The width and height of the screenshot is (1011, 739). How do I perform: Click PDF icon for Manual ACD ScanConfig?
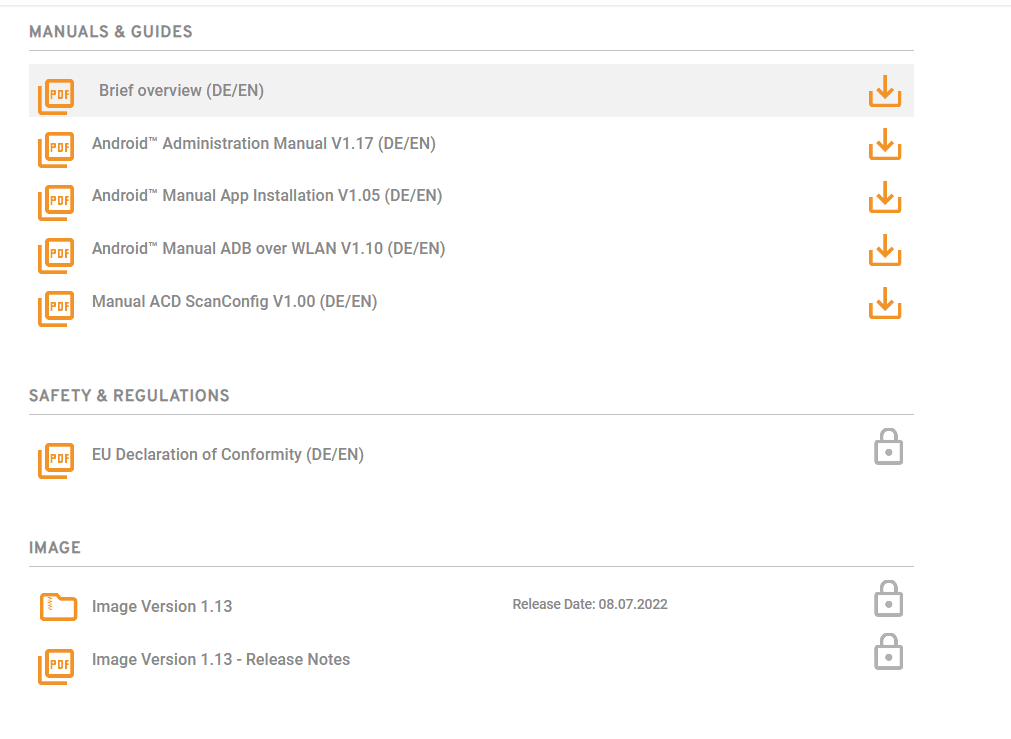(x=56, y=308)
